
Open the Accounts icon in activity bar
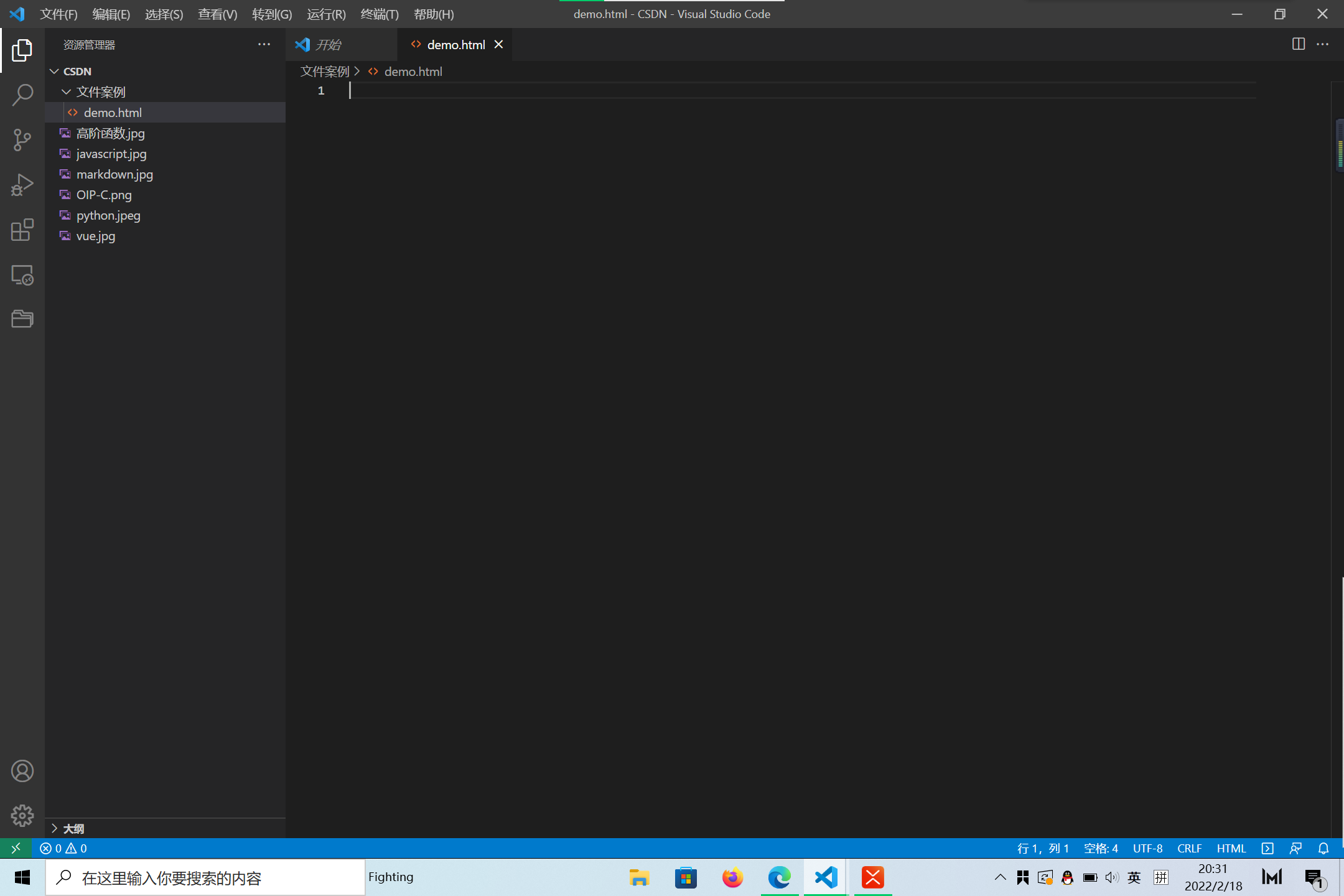coord(22,770)
